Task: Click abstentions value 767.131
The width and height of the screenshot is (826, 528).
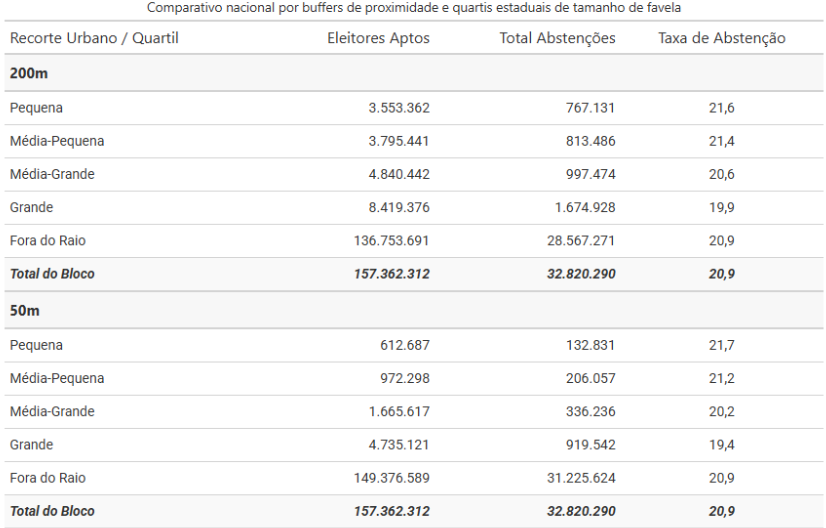Action: click(591, 108)
